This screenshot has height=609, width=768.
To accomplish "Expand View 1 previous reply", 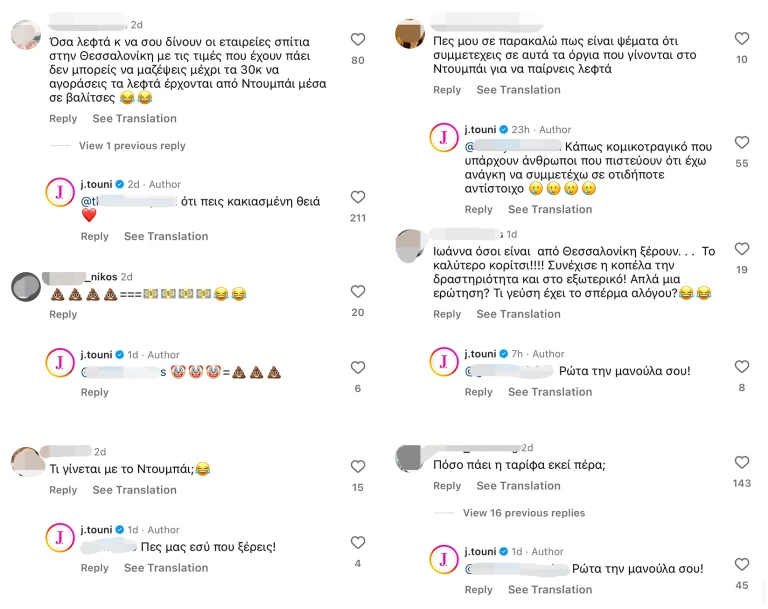I will click(x=132, y=146).
